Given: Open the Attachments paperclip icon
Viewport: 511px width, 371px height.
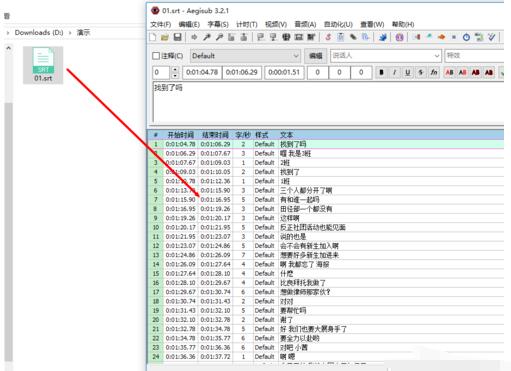Looking at the screenshot, I should [353, 37].
